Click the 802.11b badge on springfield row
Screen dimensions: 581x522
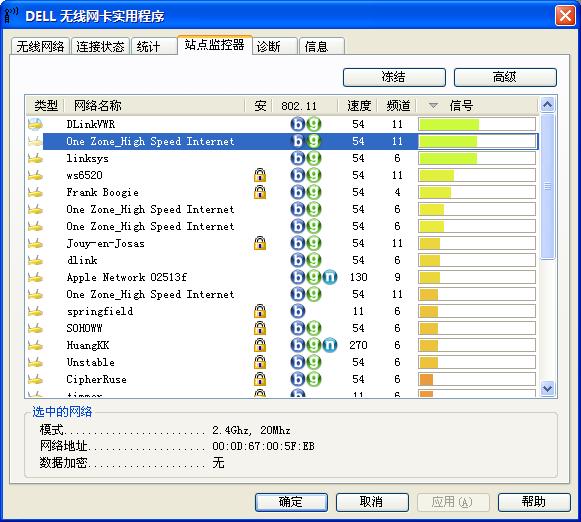[298, 311]
